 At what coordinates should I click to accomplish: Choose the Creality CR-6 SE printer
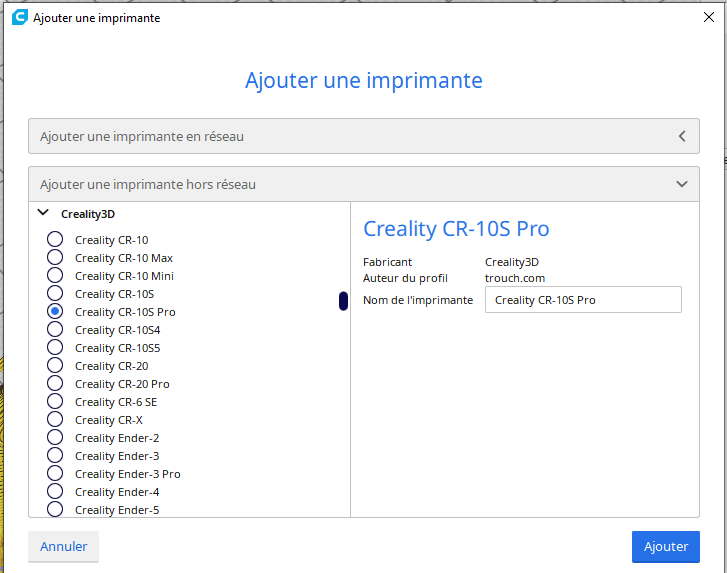coord(55,401)
